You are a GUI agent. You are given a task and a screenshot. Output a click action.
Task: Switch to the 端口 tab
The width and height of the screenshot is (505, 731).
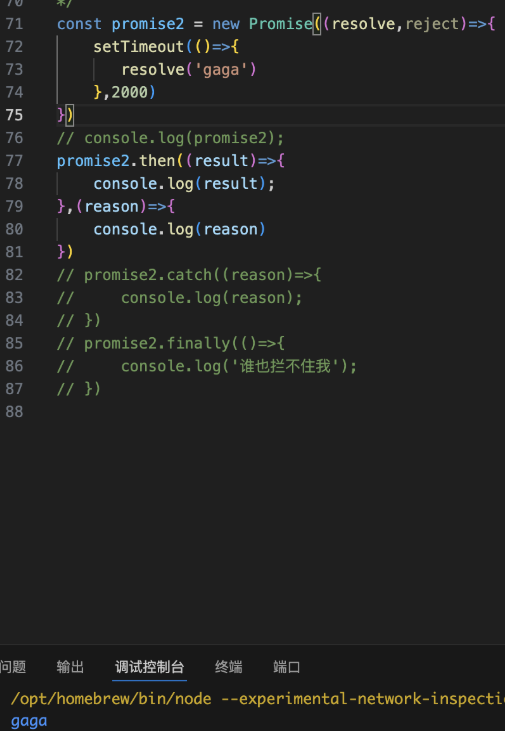(286, 667)
